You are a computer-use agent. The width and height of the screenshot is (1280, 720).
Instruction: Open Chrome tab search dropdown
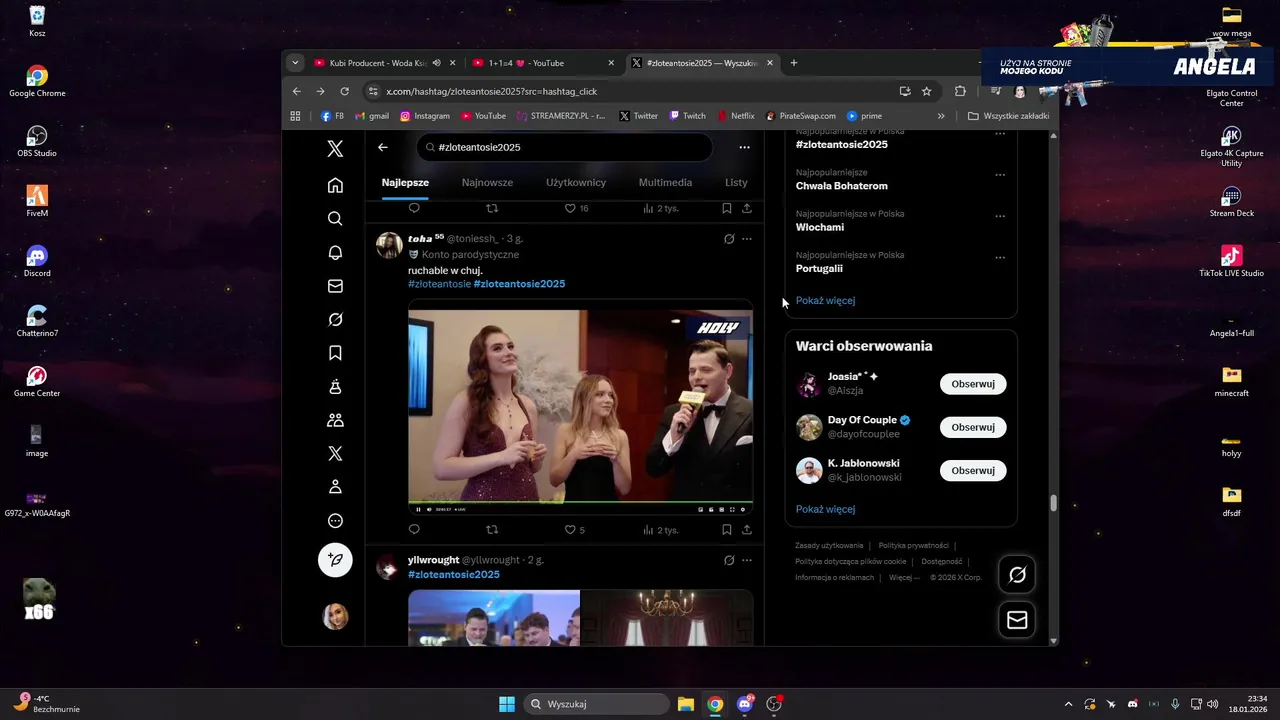(x=295, y=63)
